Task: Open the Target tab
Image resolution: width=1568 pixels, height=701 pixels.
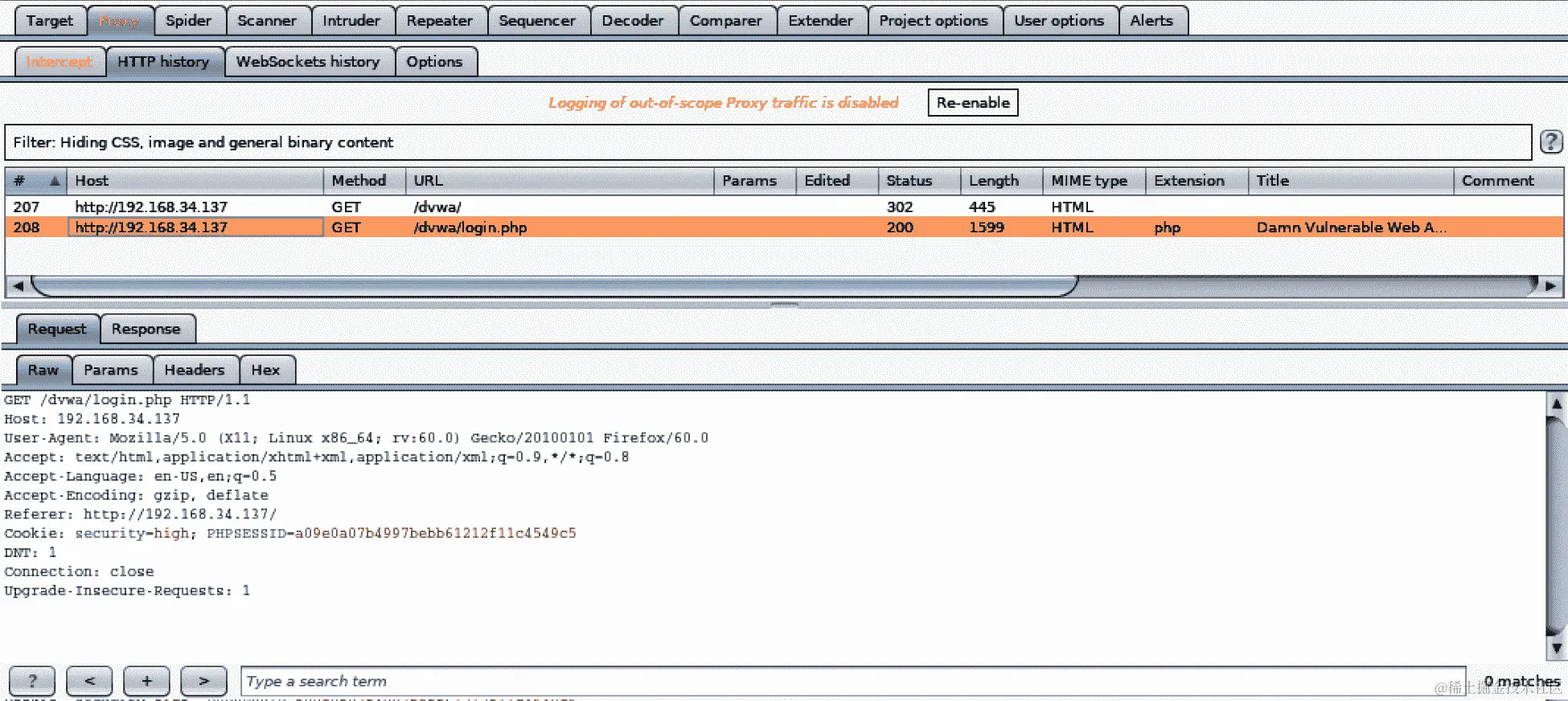Action: [x=49, y=21]
